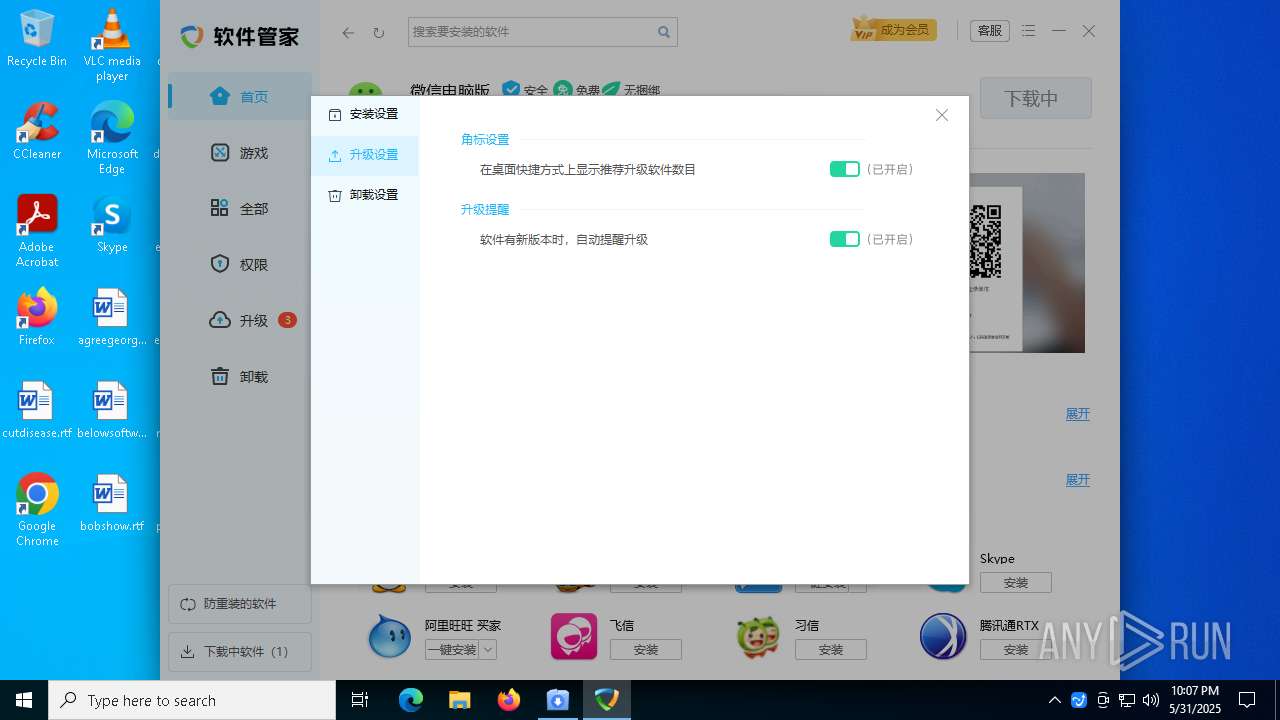This screenshot has width=1280, height=720.
Task: Open 游戏 section in sidebar
Action: [x=240, y=153]
